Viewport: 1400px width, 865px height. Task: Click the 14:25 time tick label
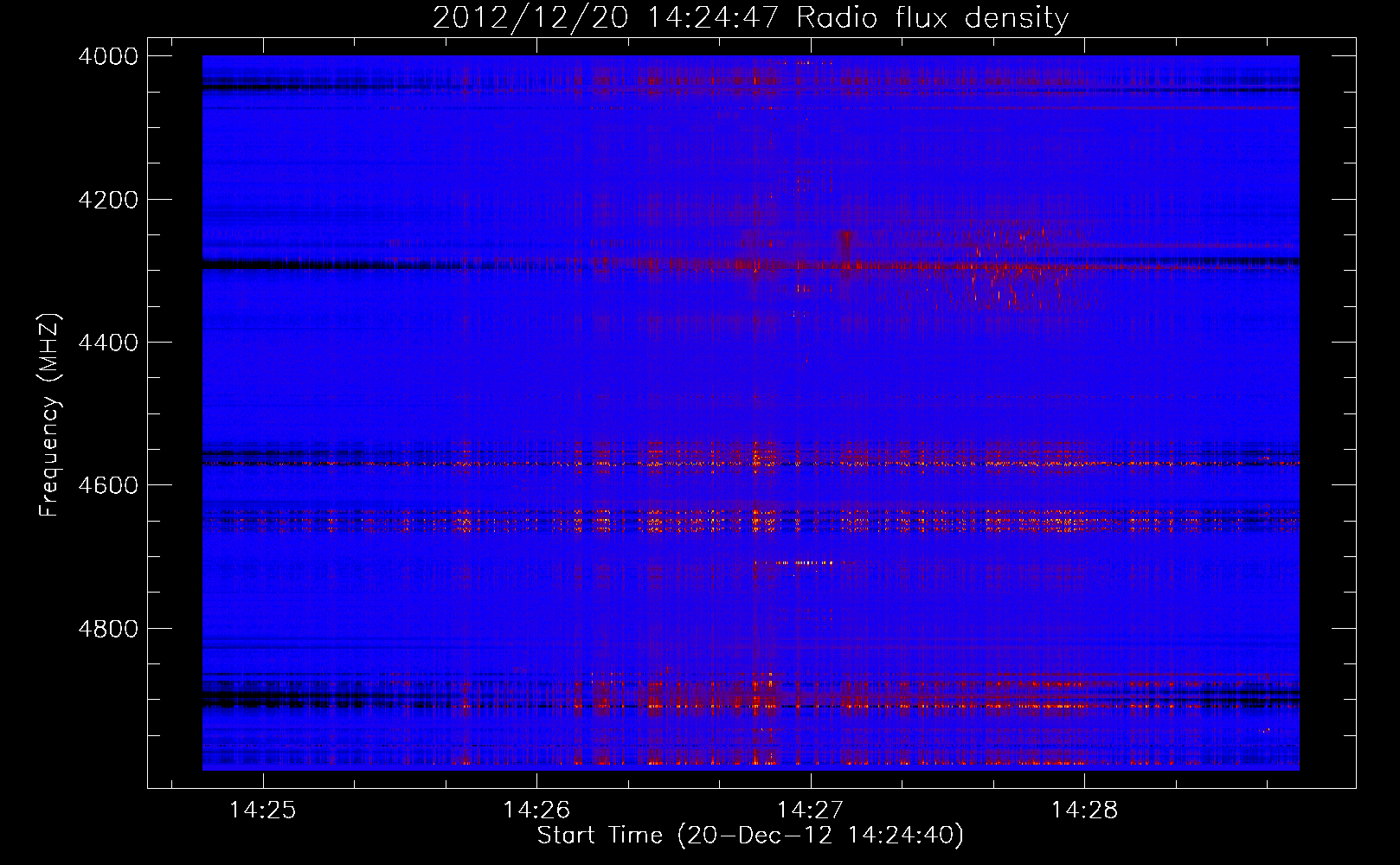tap(262, 810)
